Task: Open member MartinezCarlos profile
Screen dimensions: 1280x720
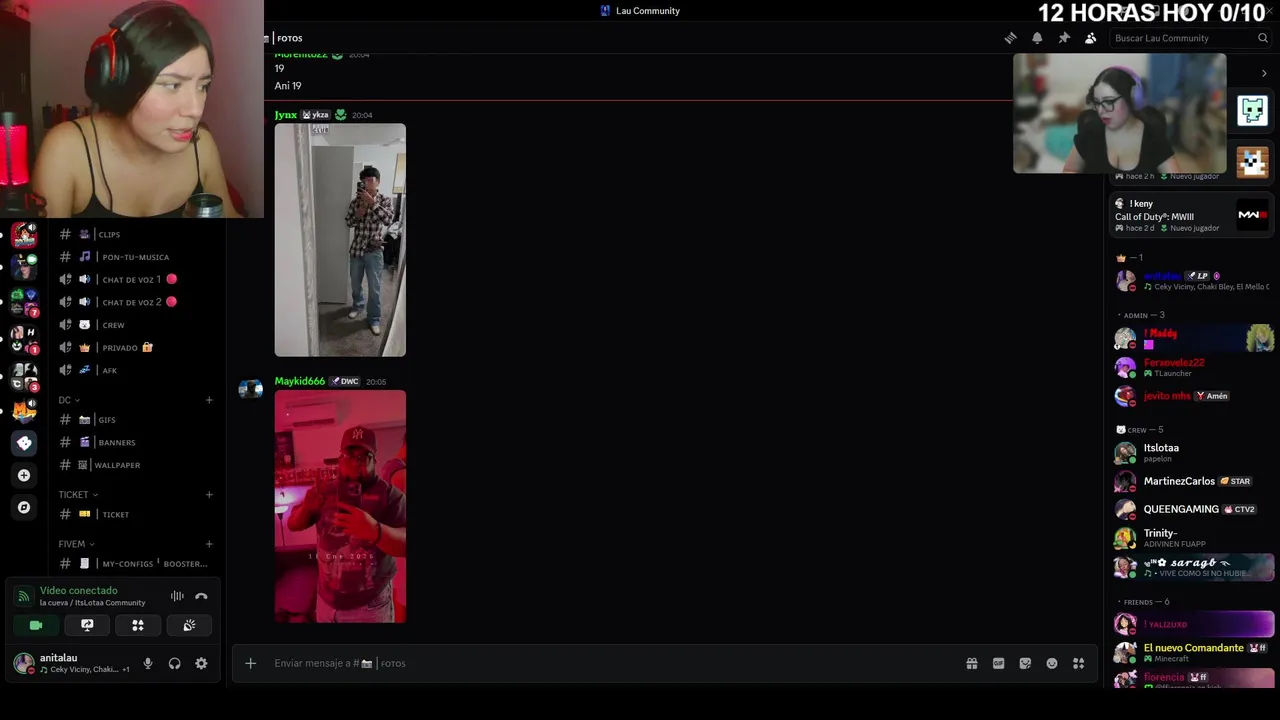Action: [x=1194, y=481]
